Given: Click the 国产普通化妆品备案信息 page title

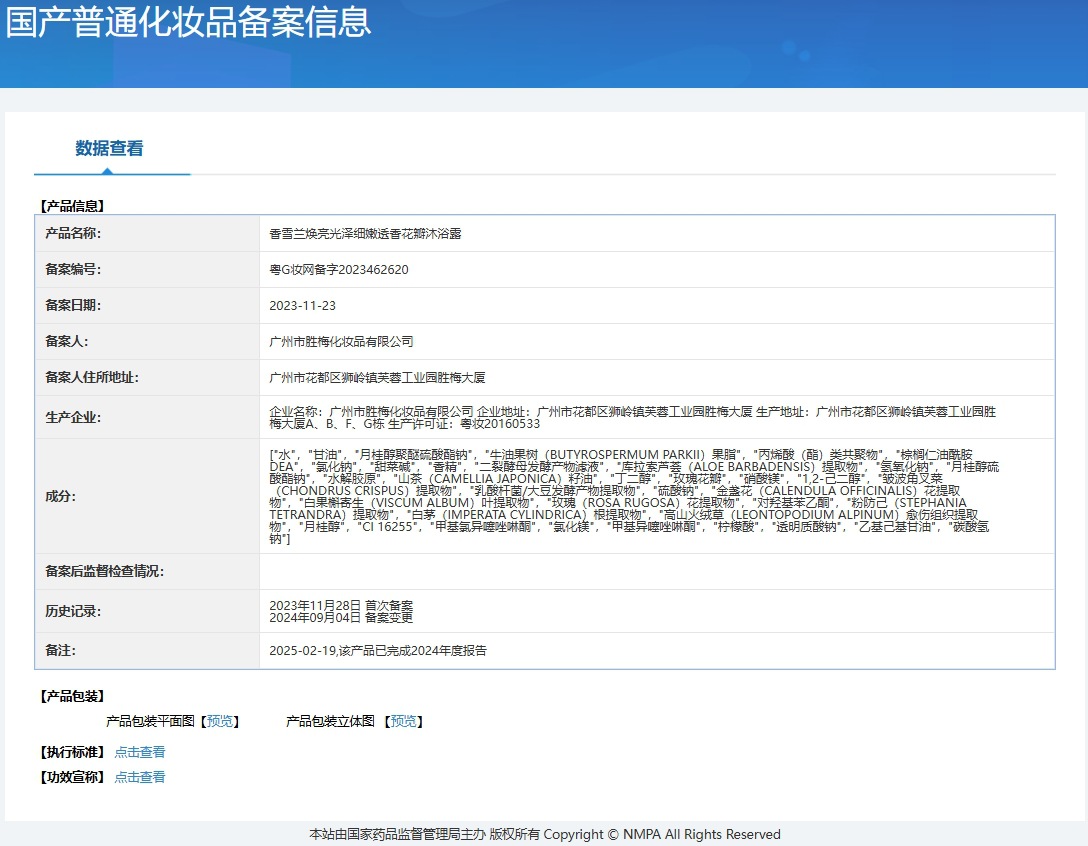Looking at the screenshot, I should [188, 22].
